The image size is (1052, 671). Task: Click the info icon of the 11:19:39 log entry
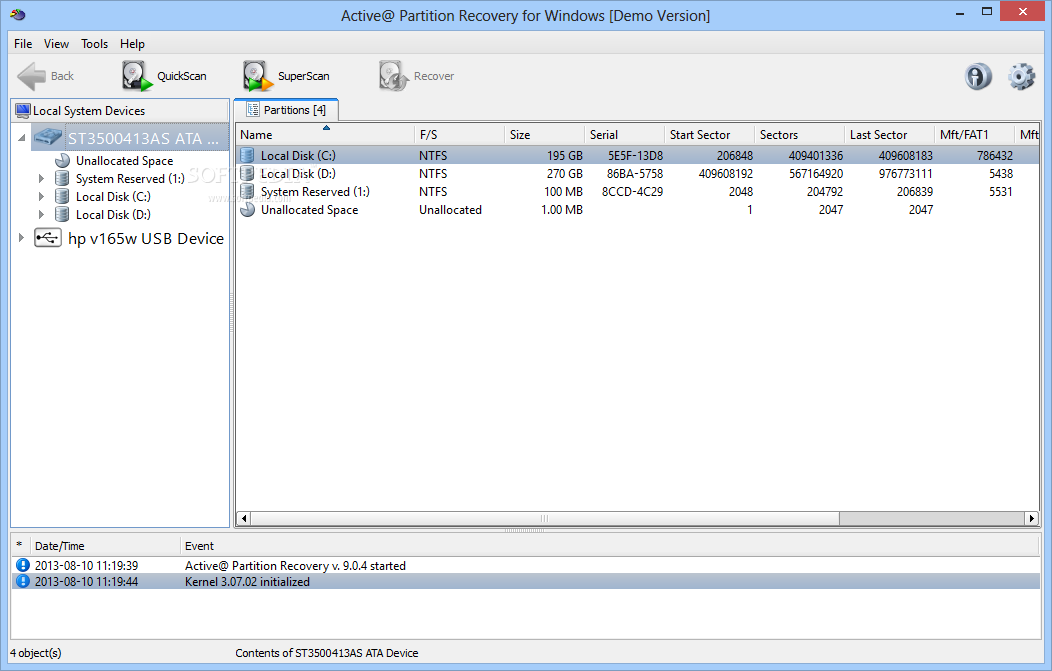[23, 566]
